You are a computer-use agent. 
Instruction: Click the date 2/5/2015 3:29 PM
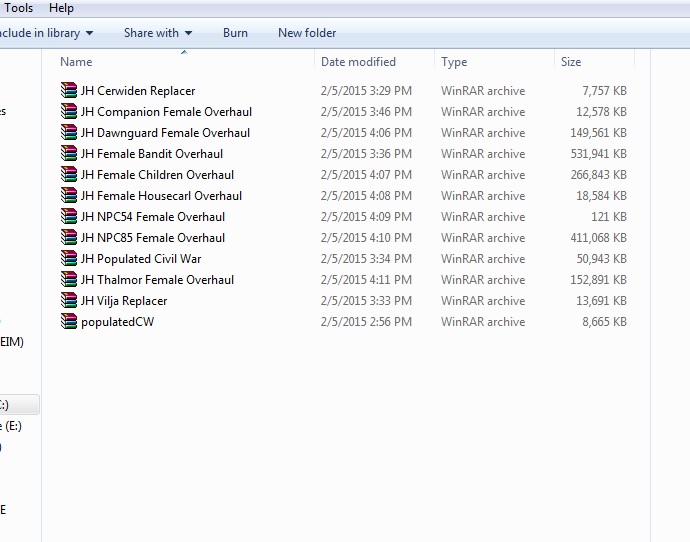pos(366,91)
